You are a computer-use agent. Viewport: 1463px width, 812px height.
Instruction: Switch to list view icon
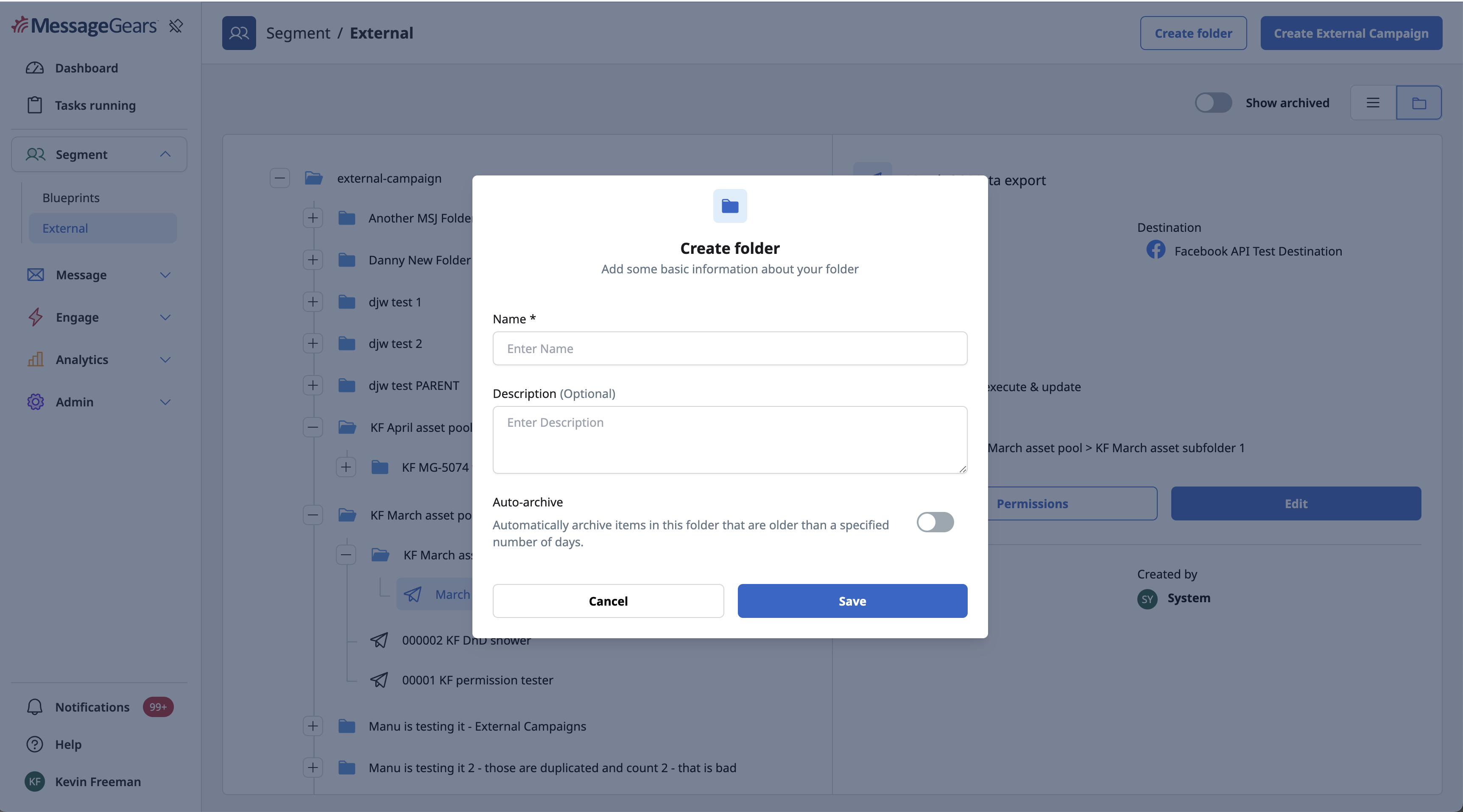pyautogui.click(x=1373, y=103)
